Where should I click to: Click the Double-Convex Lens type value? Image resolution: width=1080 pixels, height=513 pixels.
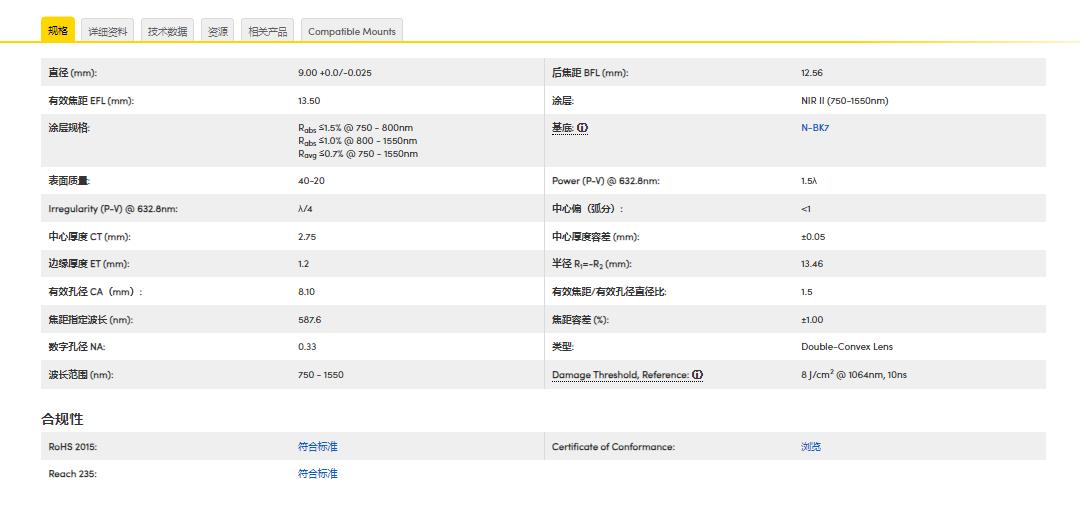pos(847,347)
